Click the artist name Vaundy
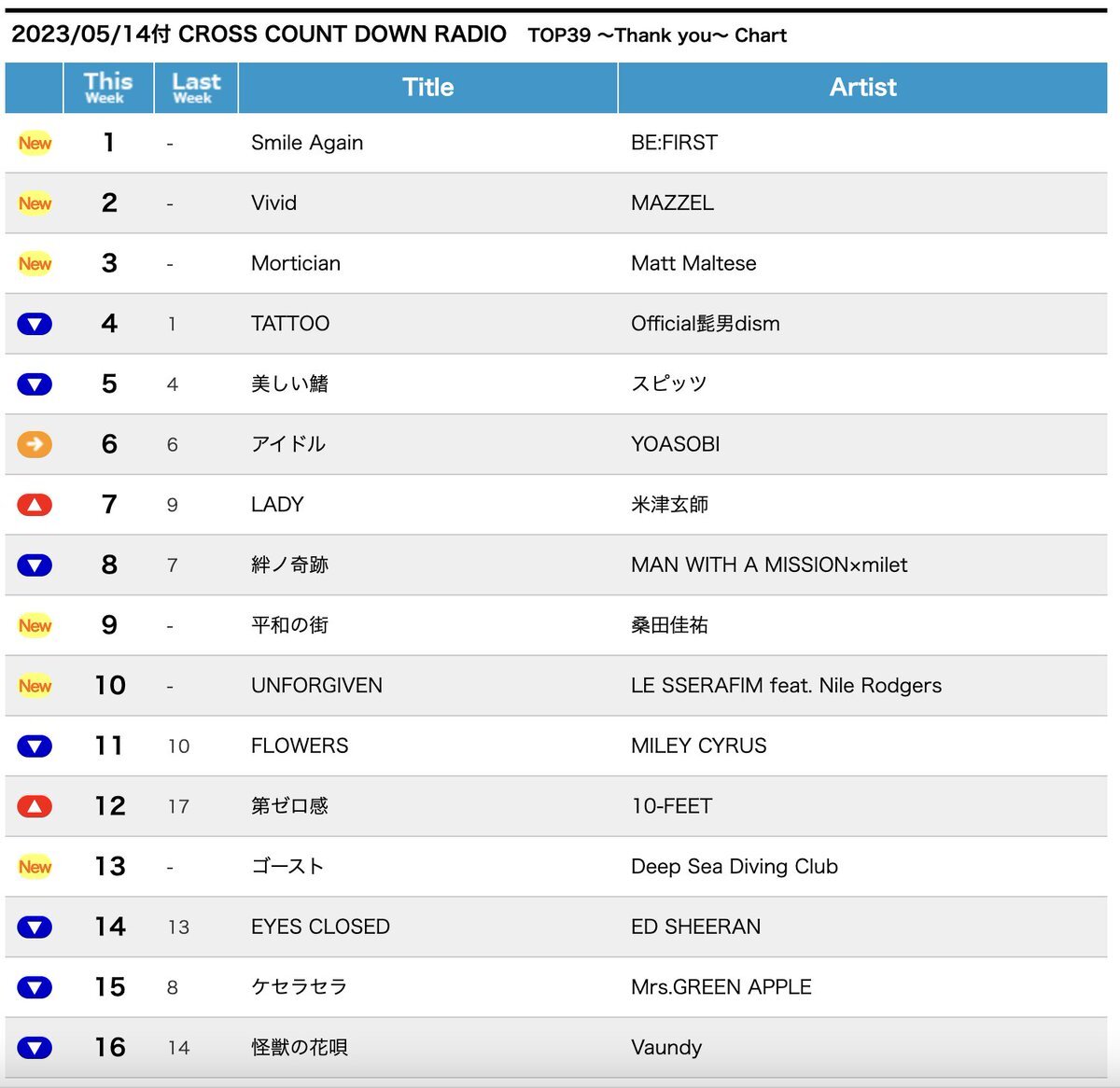The image size is (1120, 1088). tap(666, 1048)
